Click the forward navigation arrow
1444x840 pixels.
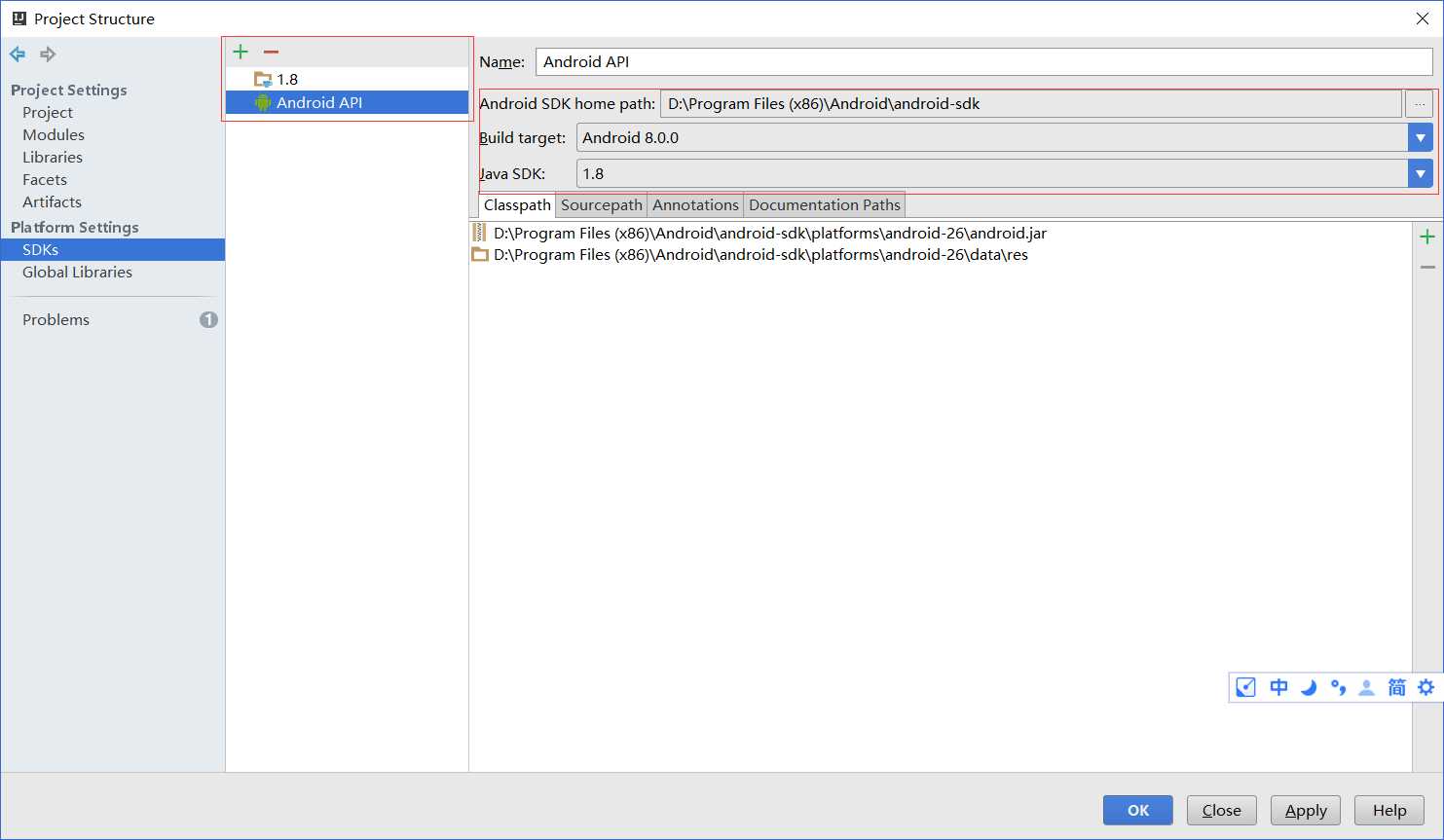[47, 55]
